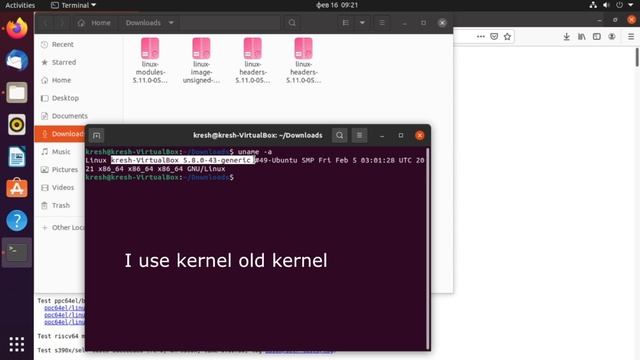Select the linux-modules-5.11.0 package file

(150, 60)
